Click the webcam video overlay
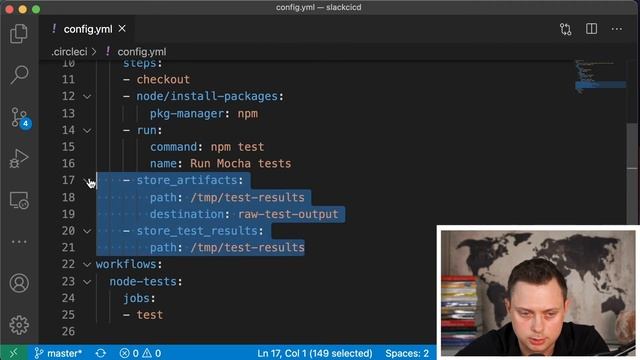 (538, 292)
